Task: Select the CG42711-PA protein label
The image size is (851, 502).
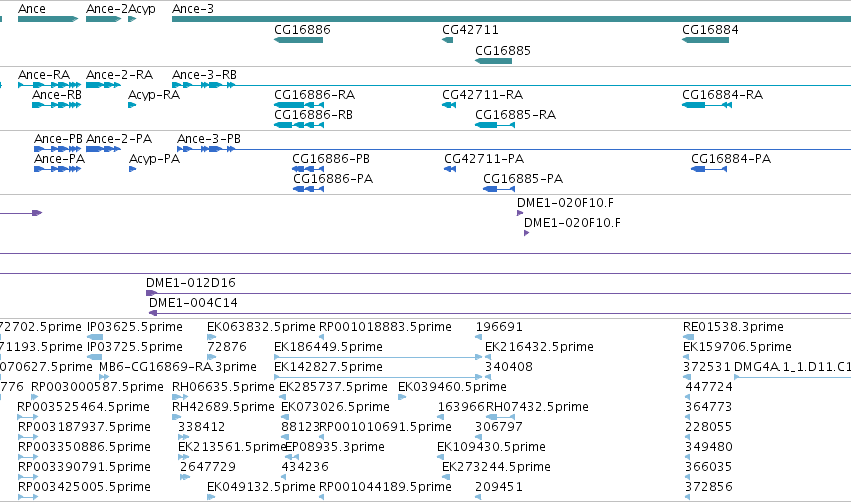Action: click(484, 158)
